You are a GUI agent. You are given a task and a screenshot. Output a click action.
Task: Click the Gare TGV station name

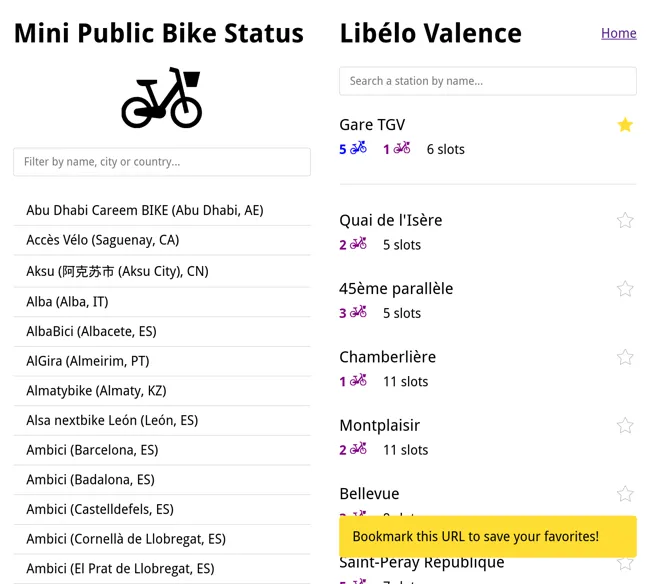click(x=372, y=125)
